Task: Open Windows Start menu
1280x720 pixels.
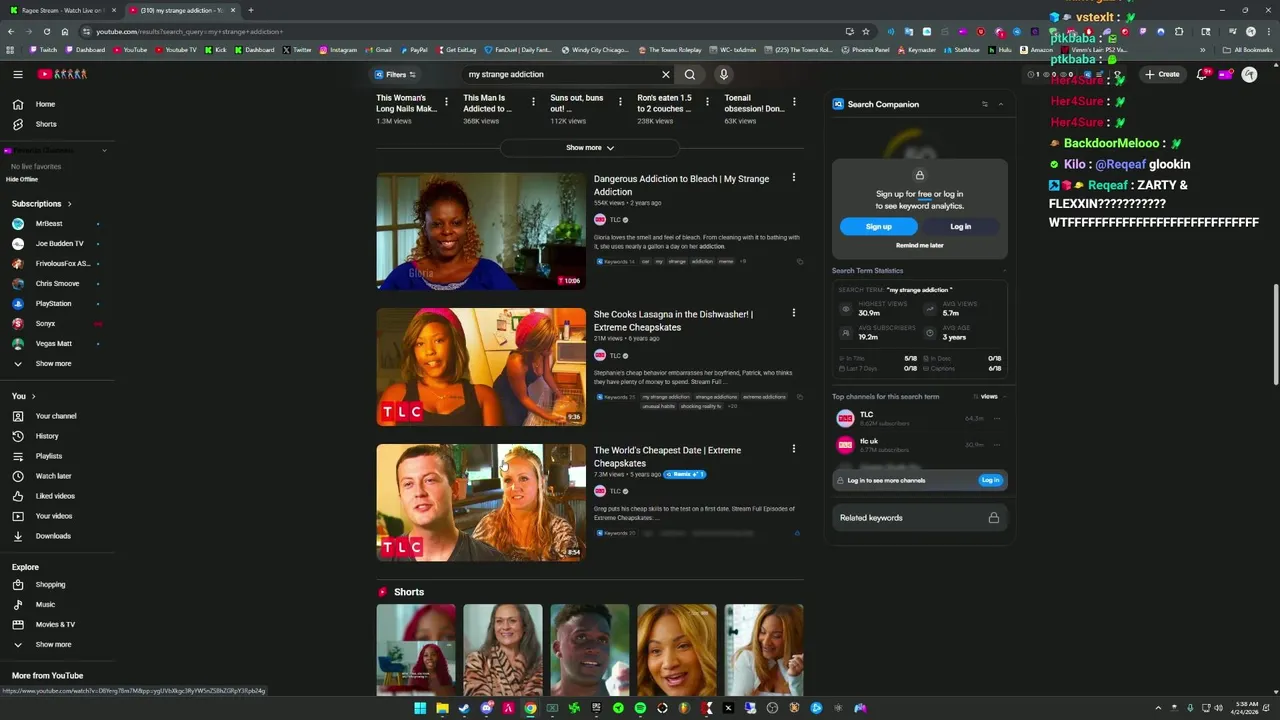Action: point(420,708)
